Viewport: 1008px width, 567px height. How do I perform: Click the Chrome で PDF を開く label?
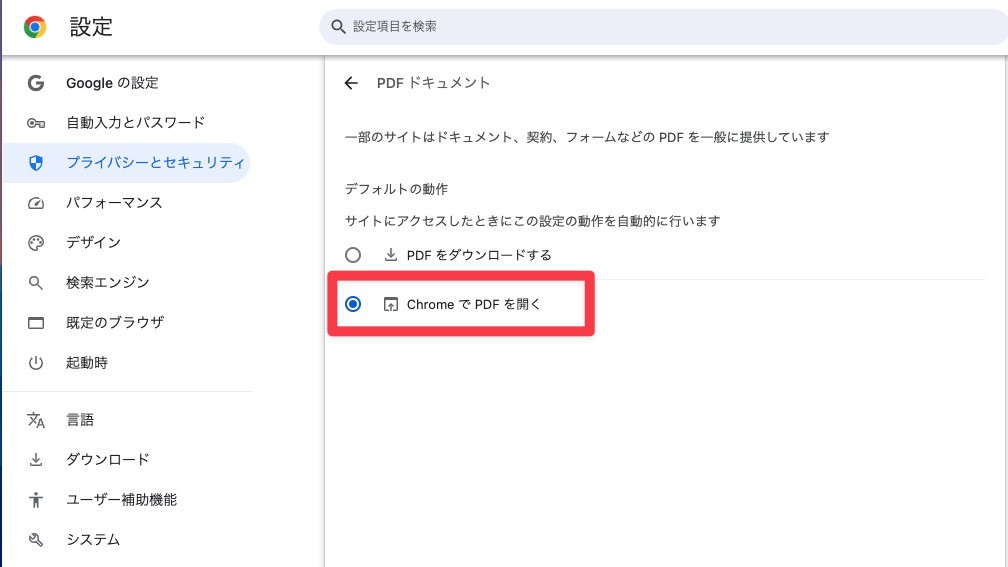click(x=473, y=304)
